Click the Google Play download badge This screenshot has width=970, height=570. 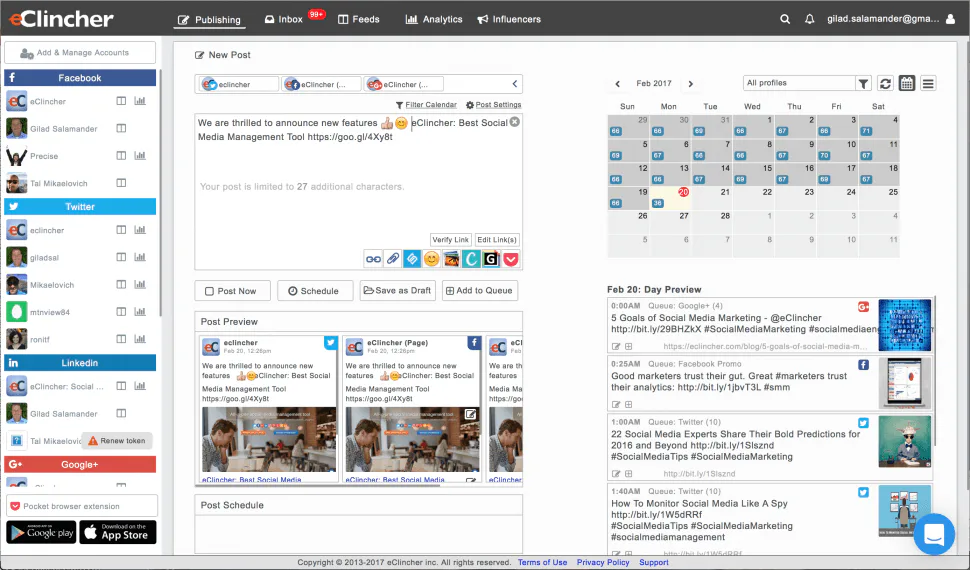click(41, 532)
